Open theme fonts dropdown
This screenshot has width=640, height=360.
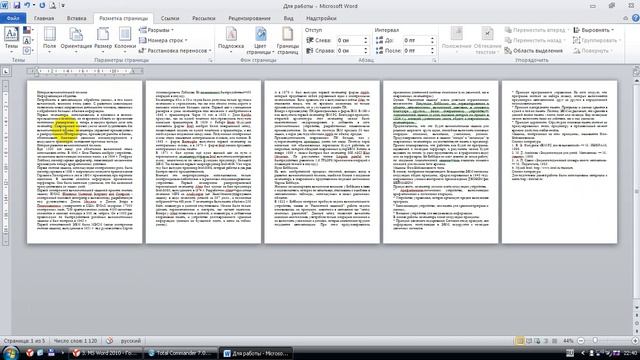coord(28,40)
